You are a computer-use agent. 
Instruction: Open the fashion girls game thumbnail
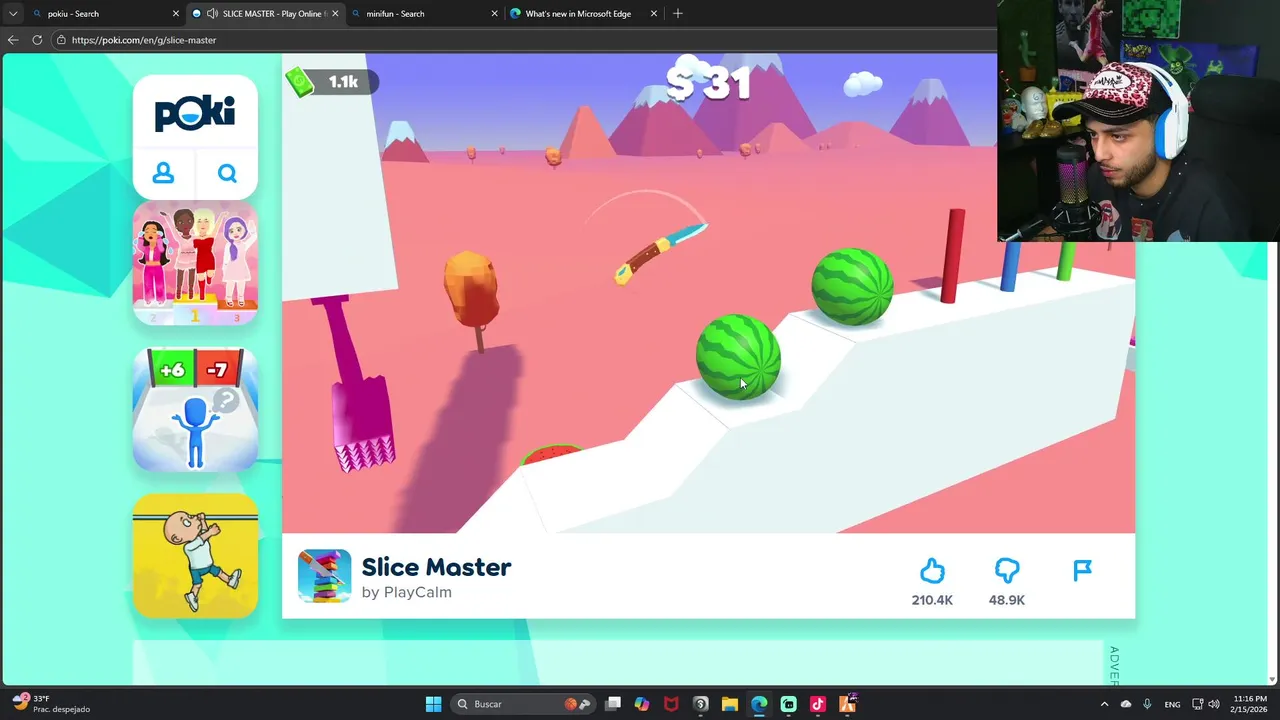[x=195, y=263]
